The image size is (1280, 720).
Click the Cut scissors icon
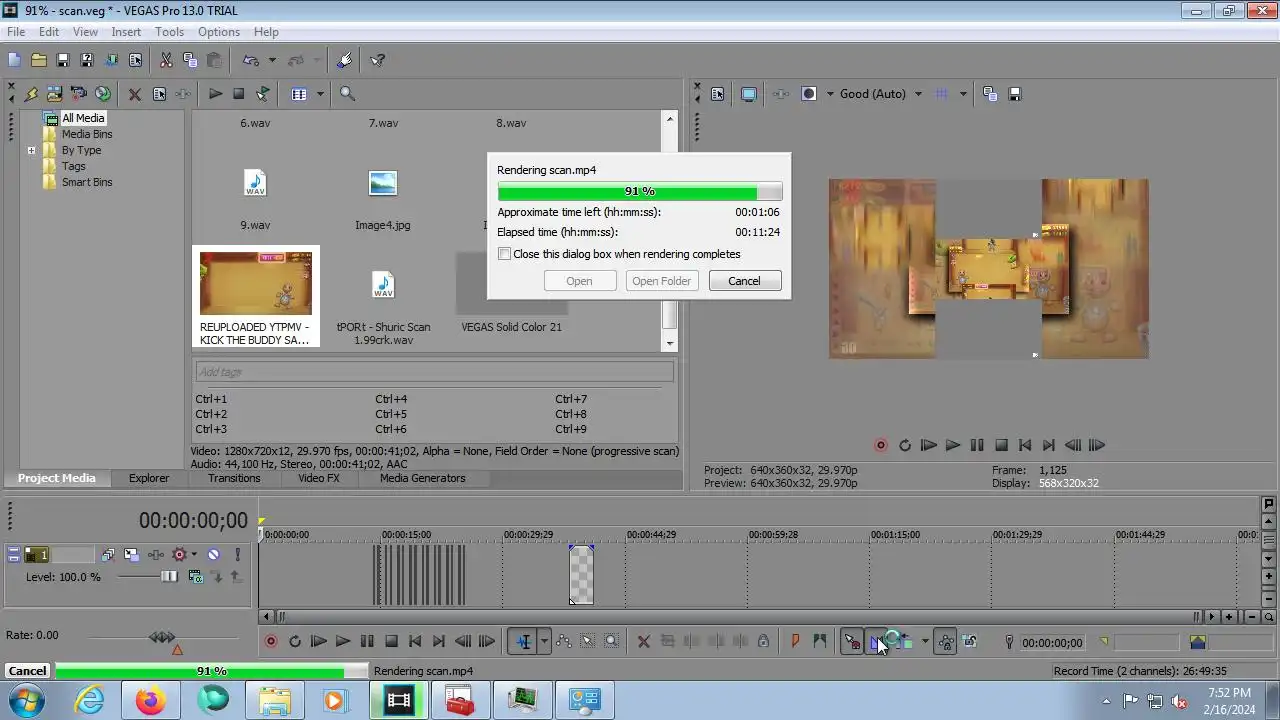click(166, 60)
